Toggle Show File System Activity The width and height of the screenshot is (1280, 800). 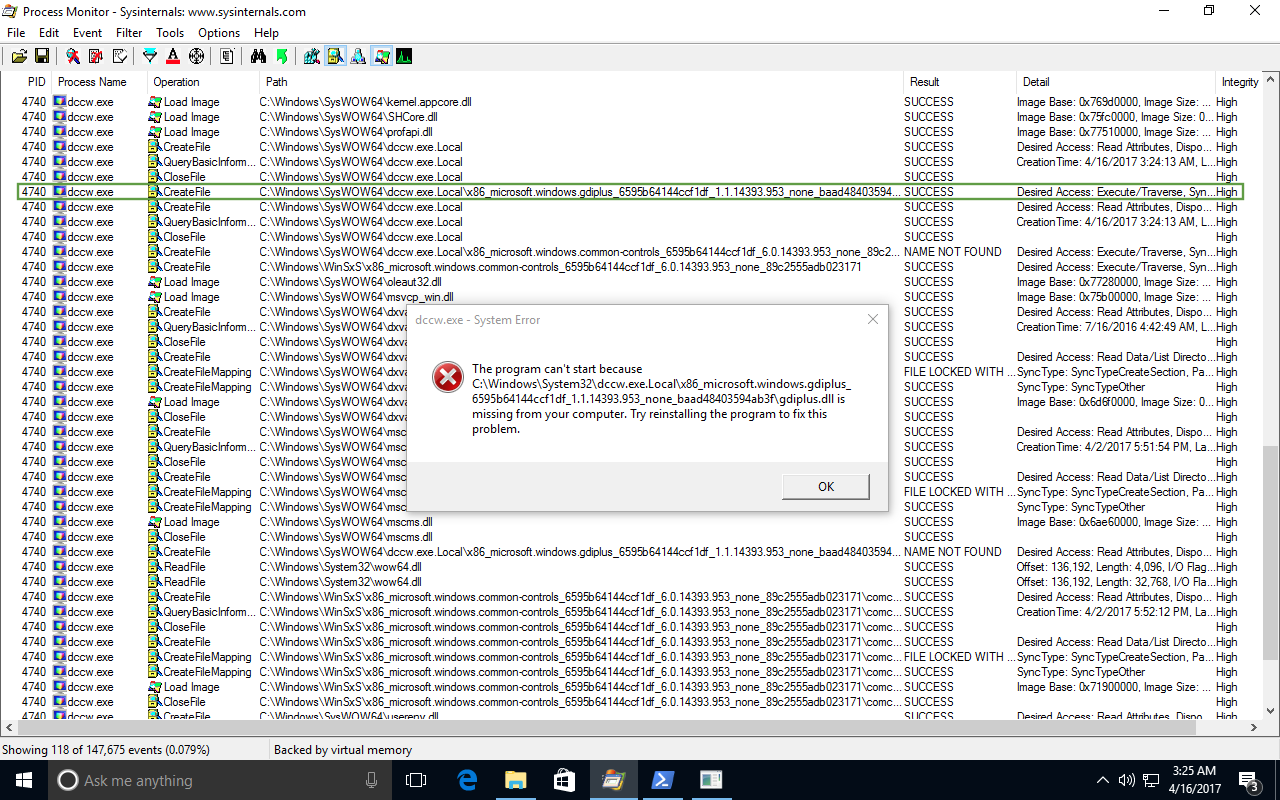tap(335, 56)
